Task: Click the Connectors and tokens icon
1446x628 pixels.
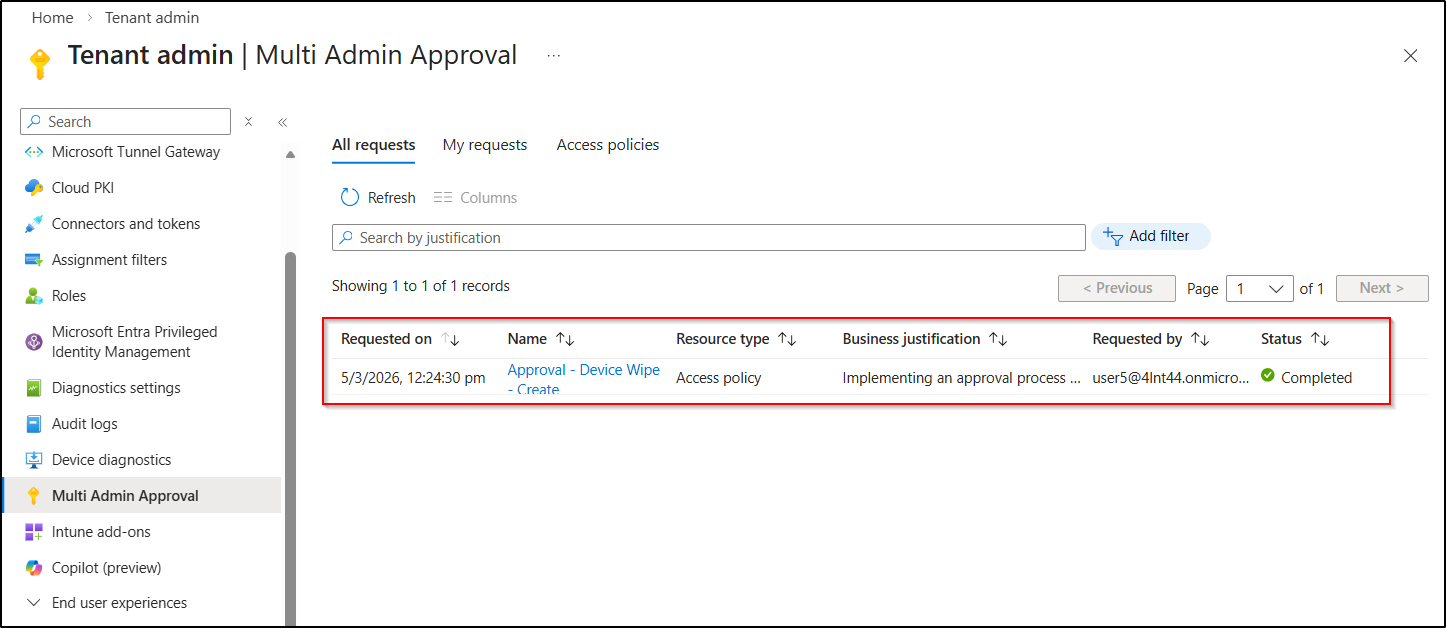Action: [x=33, y=223]
